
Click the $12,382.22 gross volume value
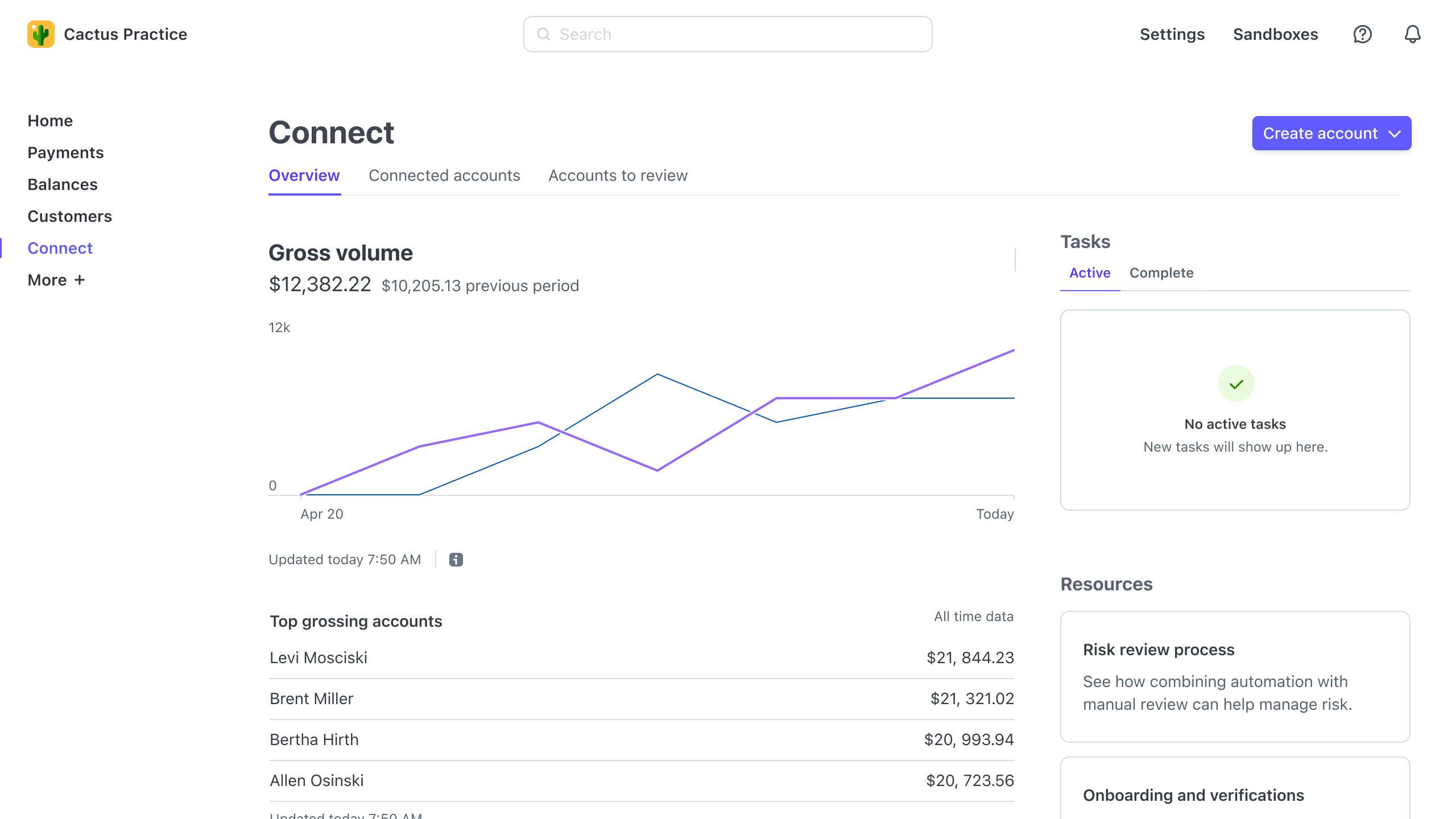320,284
